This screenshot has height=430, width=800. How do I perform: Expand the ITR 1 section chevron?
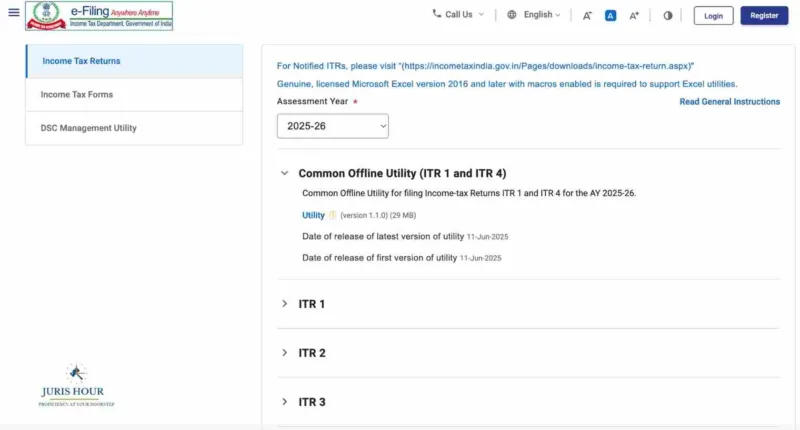(285, 303)
